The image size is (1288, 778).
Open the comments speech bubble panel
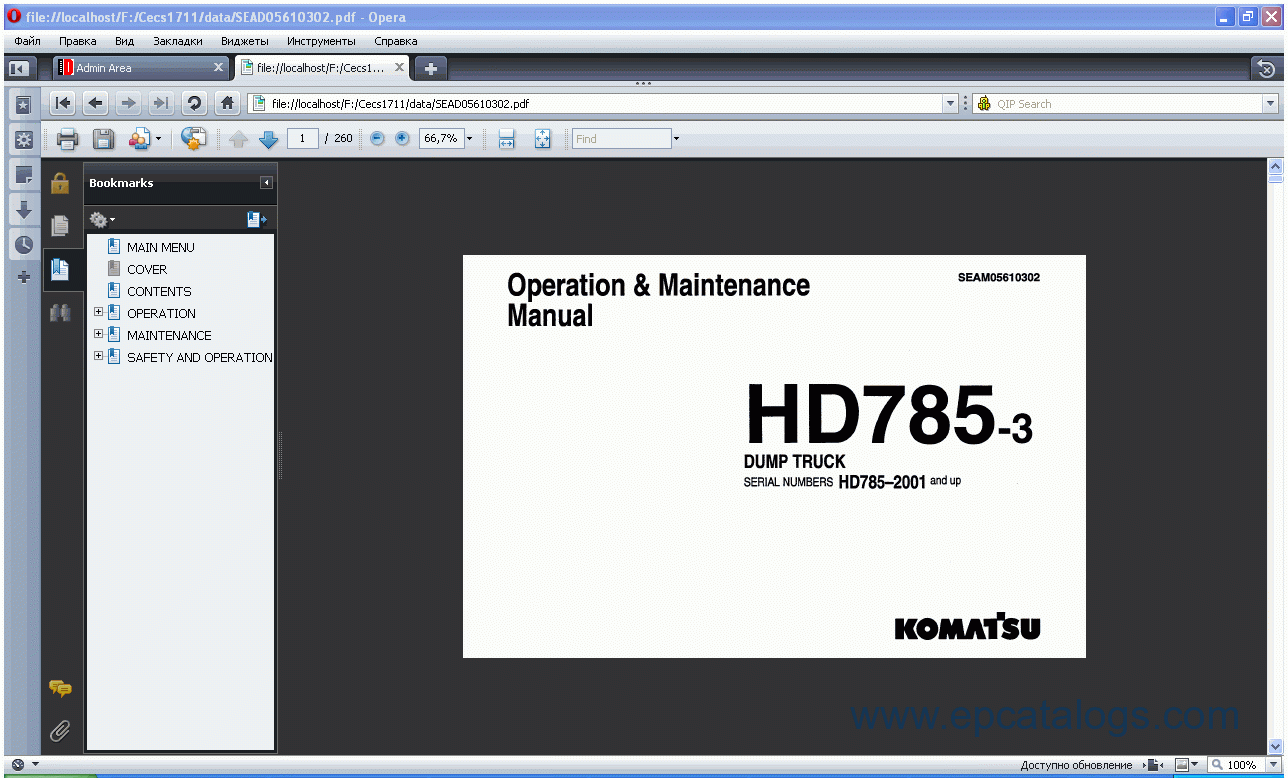(60, 688)
